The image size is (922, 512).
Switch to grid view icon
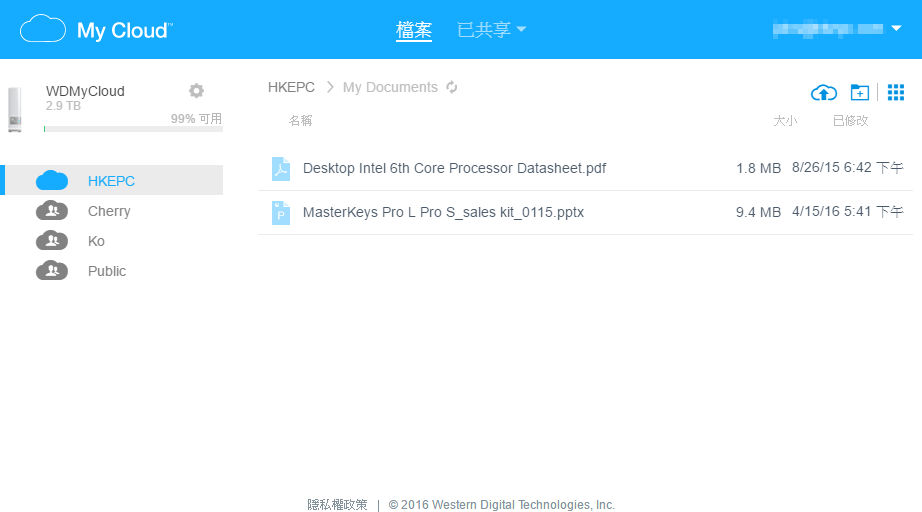[x=896, y=92]
